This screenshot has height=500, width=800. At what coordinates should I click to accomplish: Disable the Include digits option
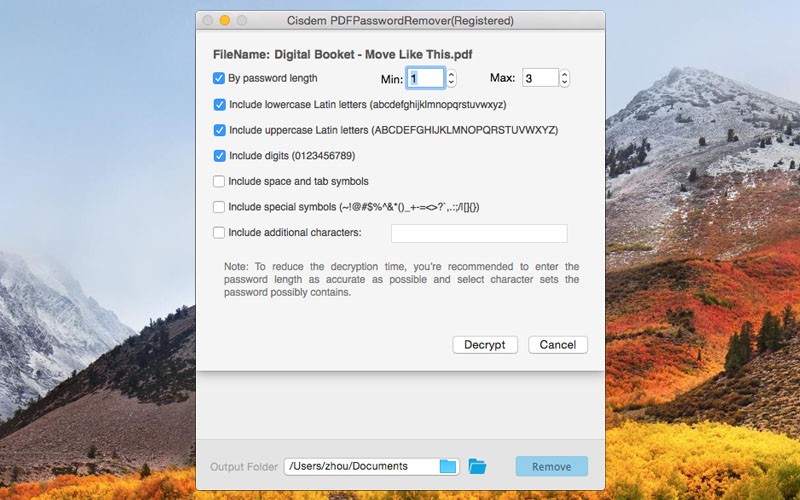(x=219, y=156)
